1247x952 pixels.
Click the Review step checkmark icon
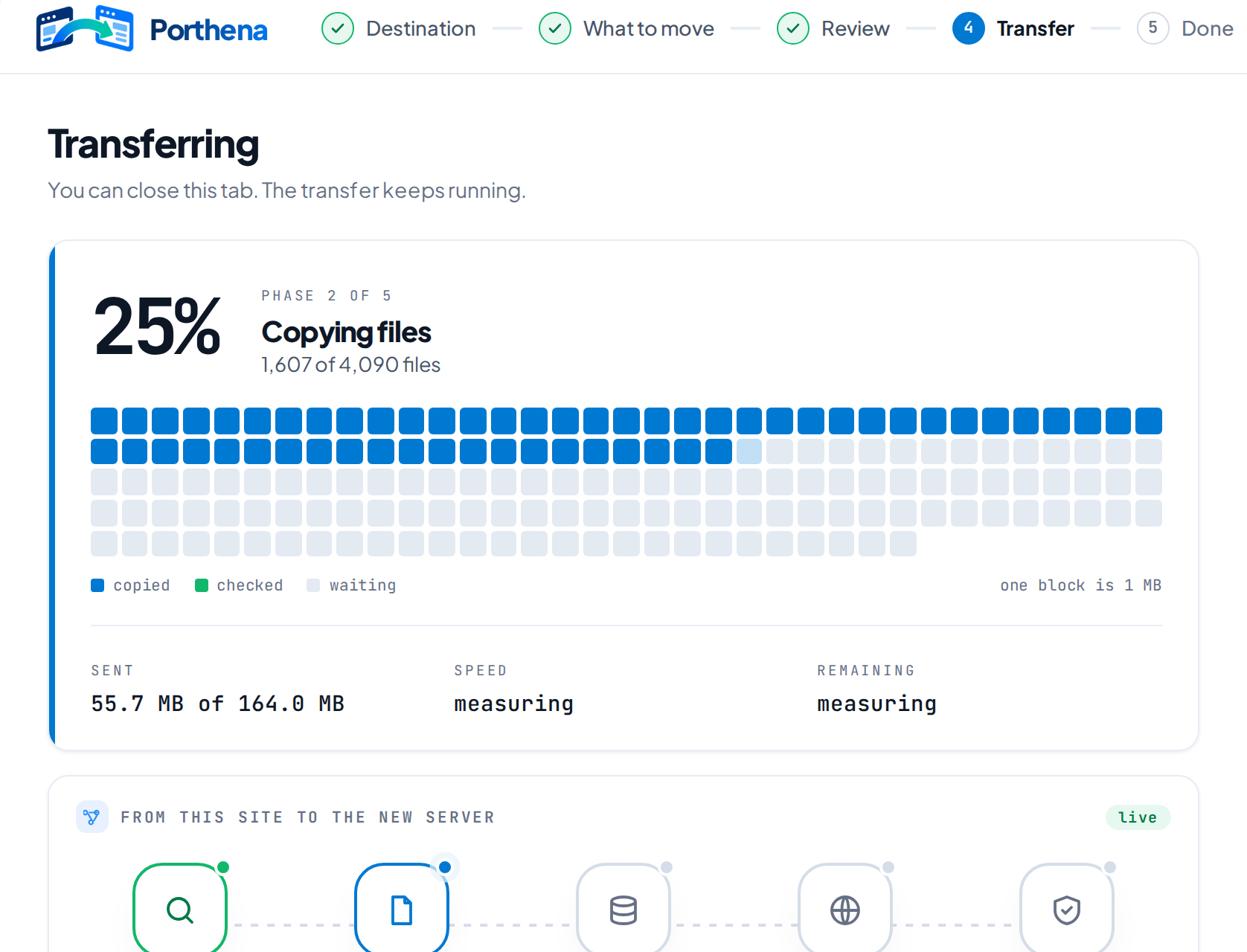(x=793, y=28)
